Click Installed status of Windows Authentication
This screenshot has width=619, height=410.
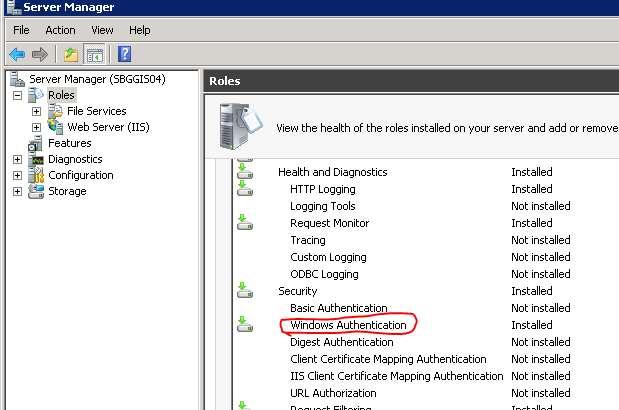532,325
